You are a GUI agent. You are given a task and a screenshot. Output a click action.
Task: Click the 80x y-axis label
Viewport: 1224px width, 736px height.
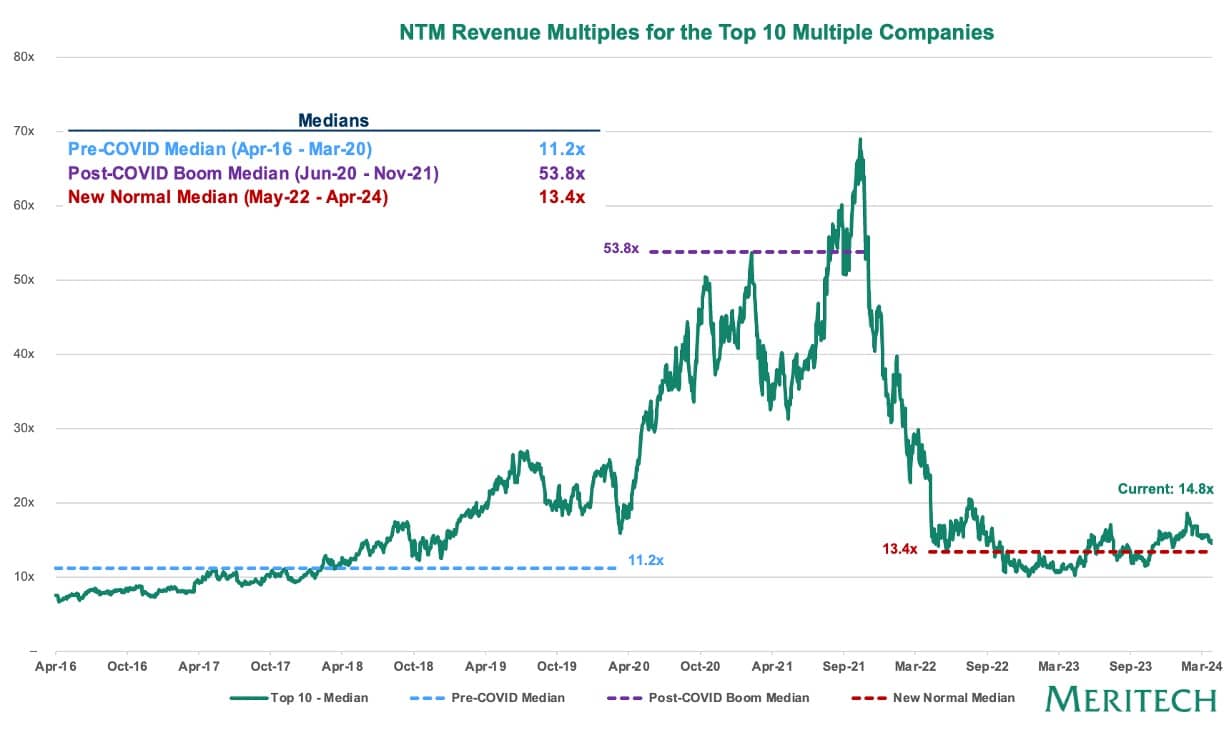point(24,57)
